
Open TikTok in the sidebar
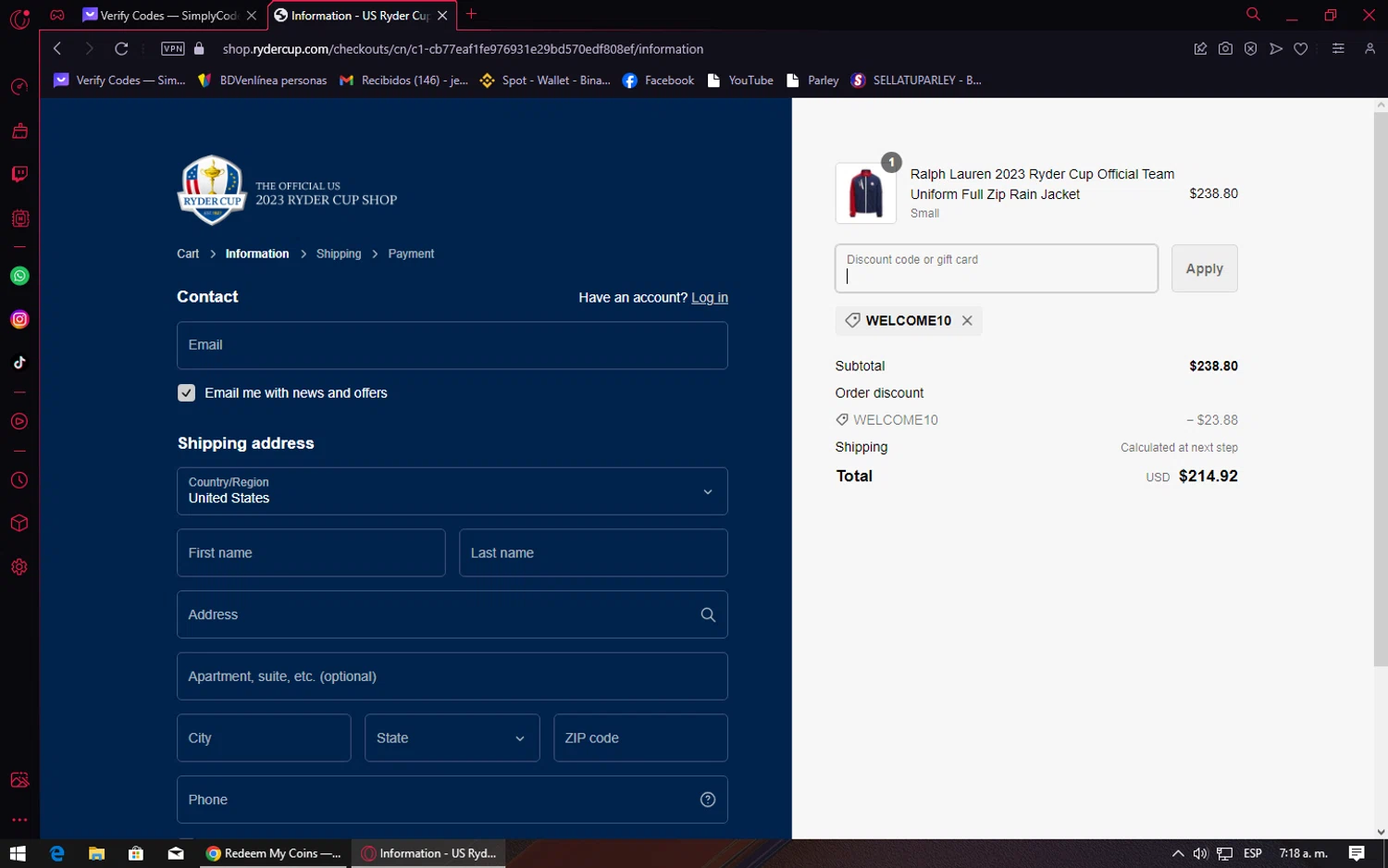pos(19,363)
